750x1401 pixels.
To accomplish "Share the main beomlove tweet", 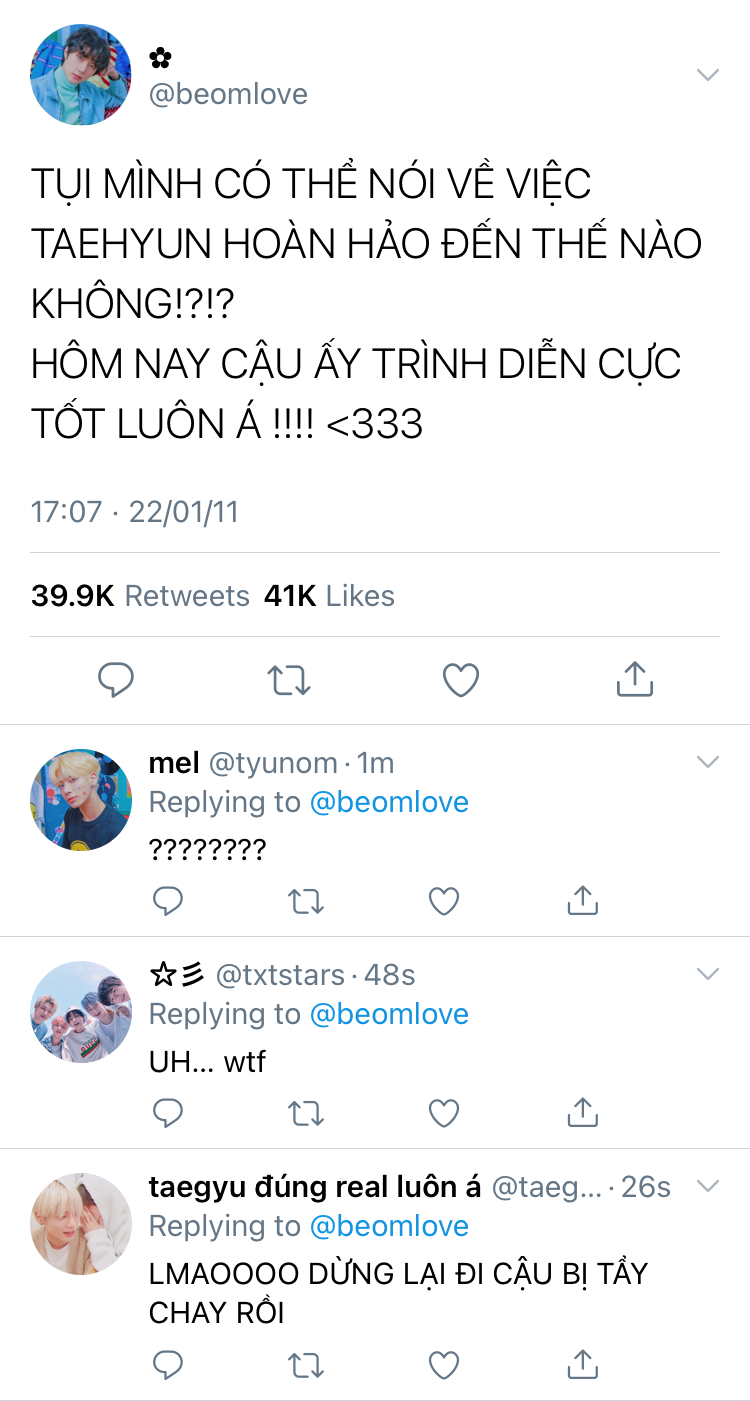I will point(634,679).
